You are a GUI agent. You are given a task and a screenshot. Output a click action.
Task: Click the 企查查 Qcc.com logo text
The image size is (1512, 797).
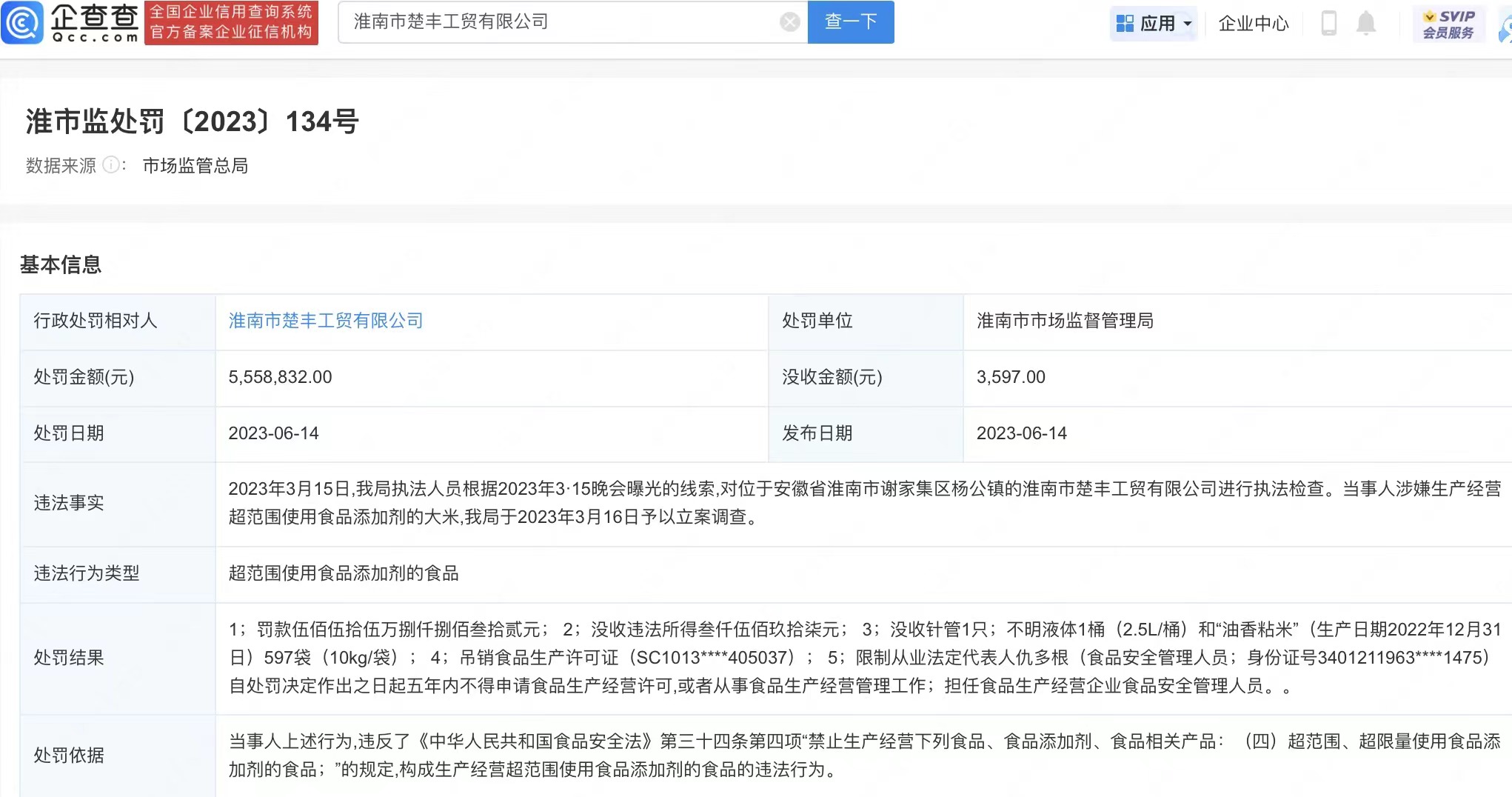click(94, 23)
